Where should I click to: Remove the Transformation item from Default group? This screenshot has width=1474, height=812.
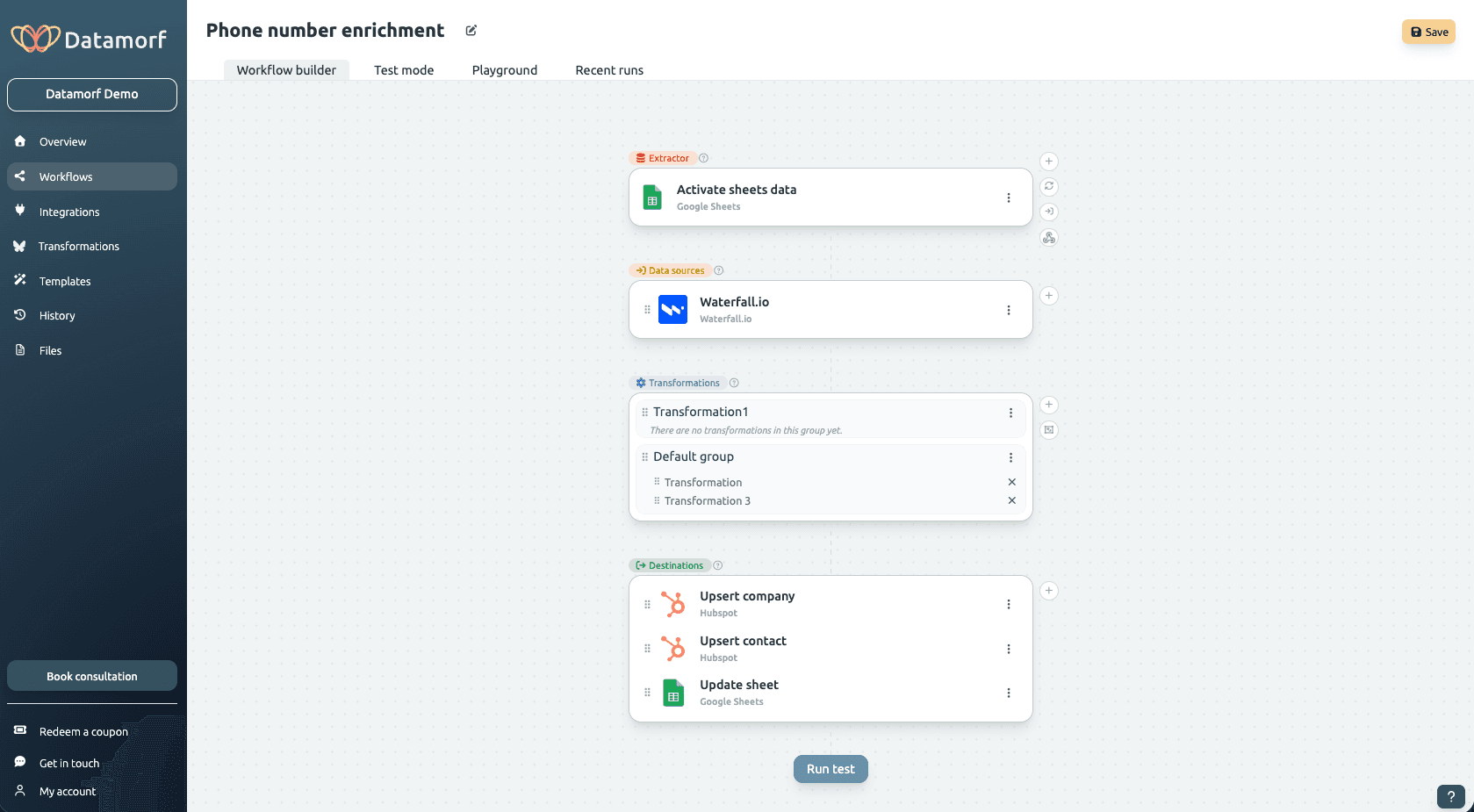(1011, 482)
